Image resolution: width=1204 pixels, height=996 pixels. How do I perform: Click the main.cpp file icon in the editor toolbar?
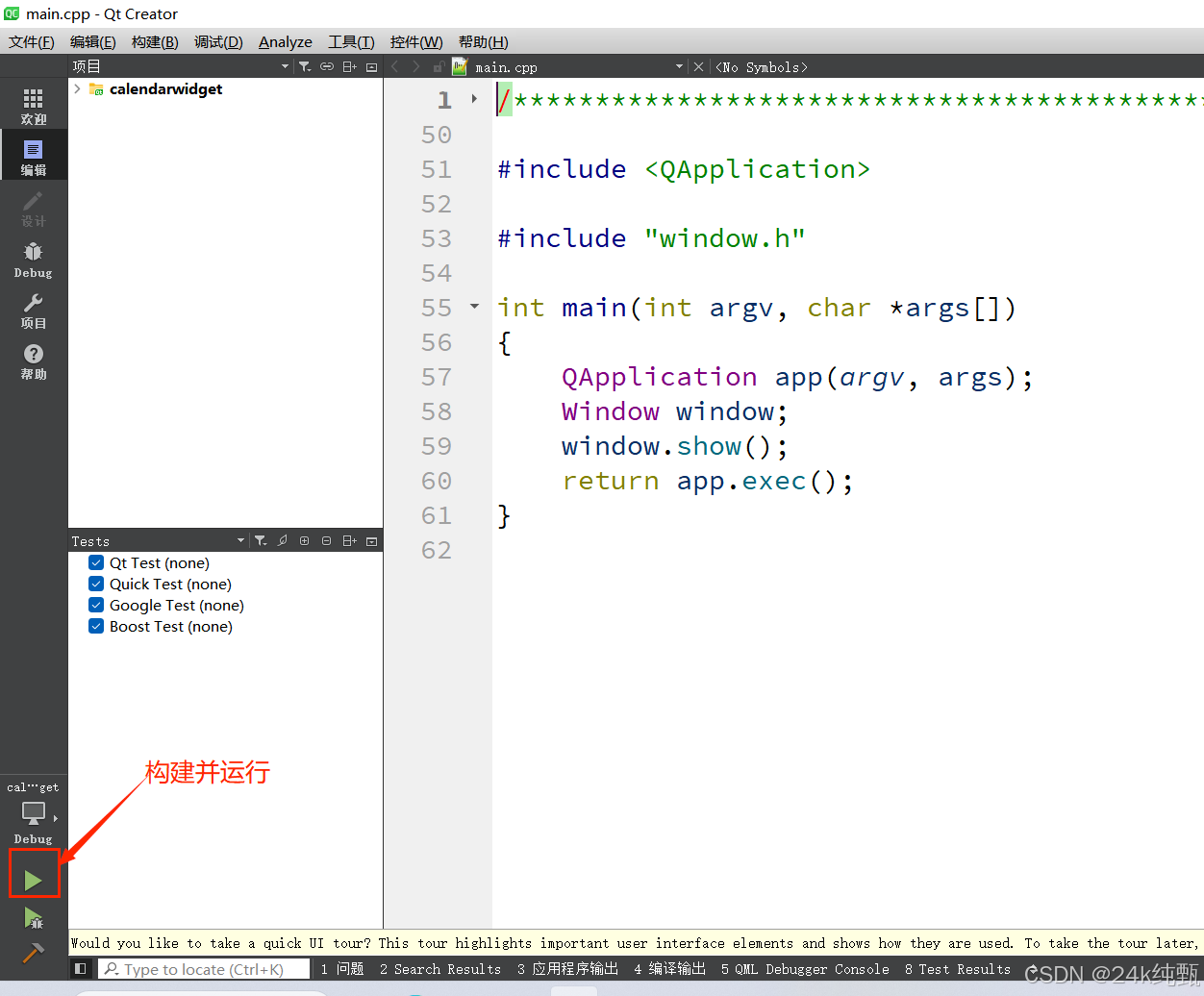click(x=460, y=66)
